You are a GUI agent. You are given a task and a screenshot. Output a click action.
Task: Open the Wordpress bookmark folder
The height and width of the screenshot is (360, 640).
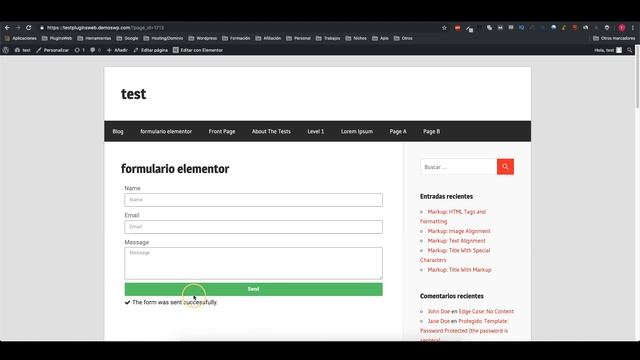tap(203, 38)
